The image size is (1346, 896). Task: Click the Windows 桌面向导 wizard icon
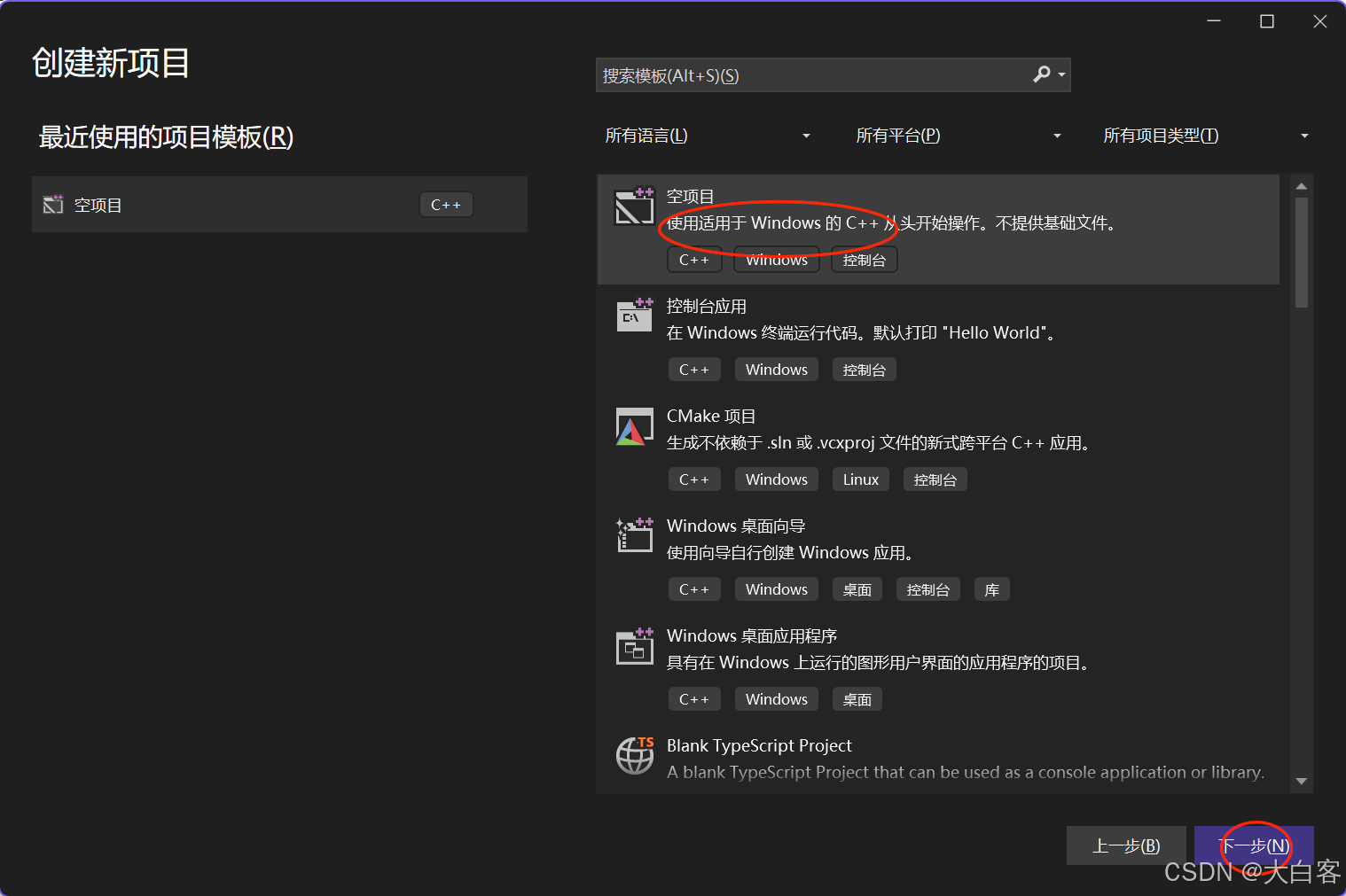click(634, 535)
